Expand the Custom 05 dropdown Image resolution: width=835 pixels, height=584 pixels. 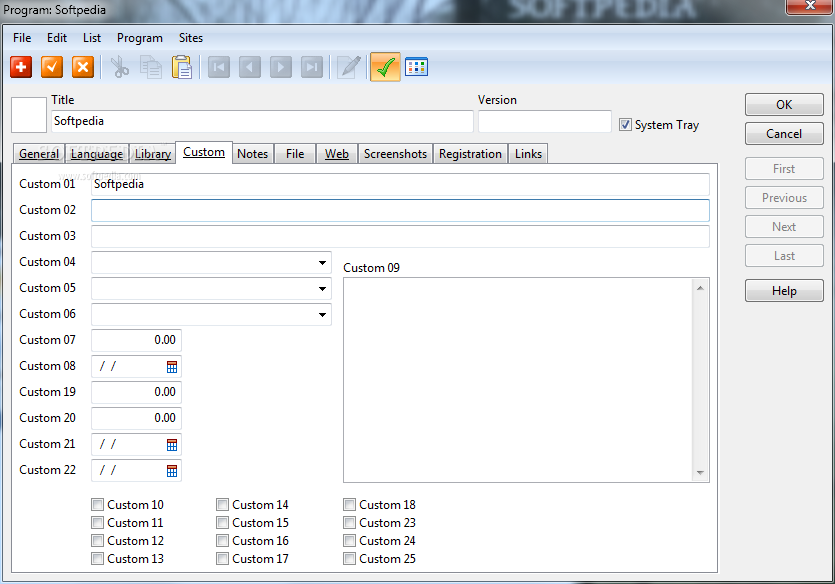click(322, 289)
